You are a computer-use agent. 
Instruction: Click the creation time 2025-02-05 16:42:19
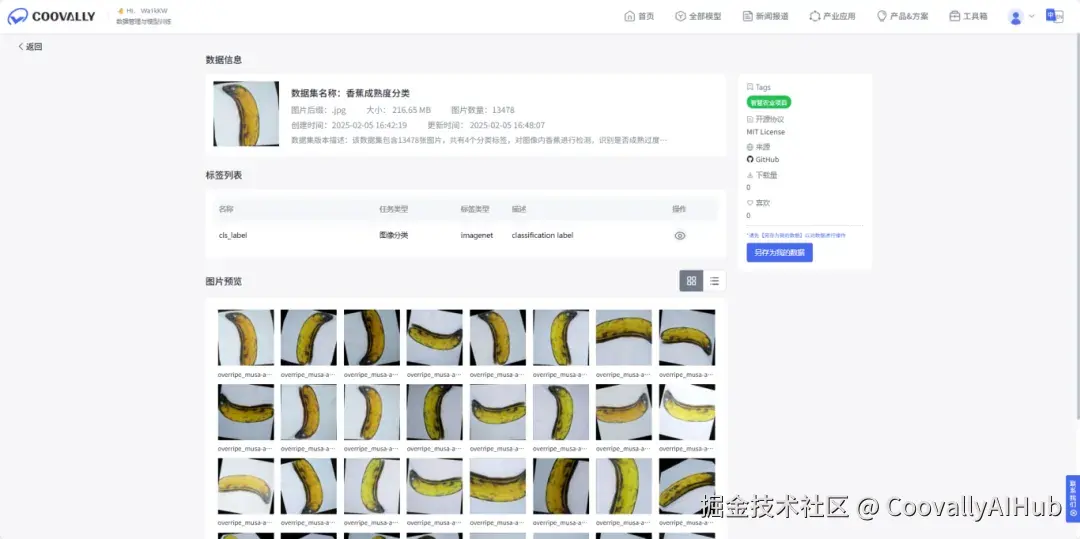(x=369, y=125)
